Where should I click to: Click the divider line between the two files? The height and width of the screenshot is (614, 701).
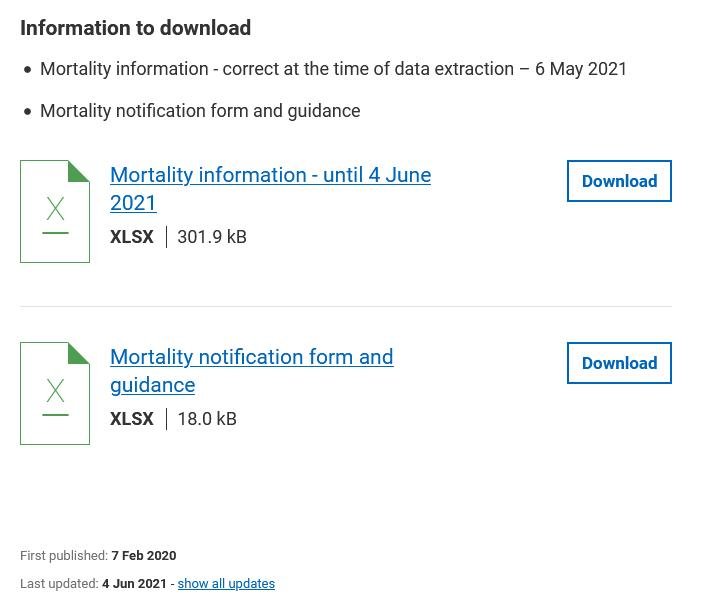coord(345,306)
